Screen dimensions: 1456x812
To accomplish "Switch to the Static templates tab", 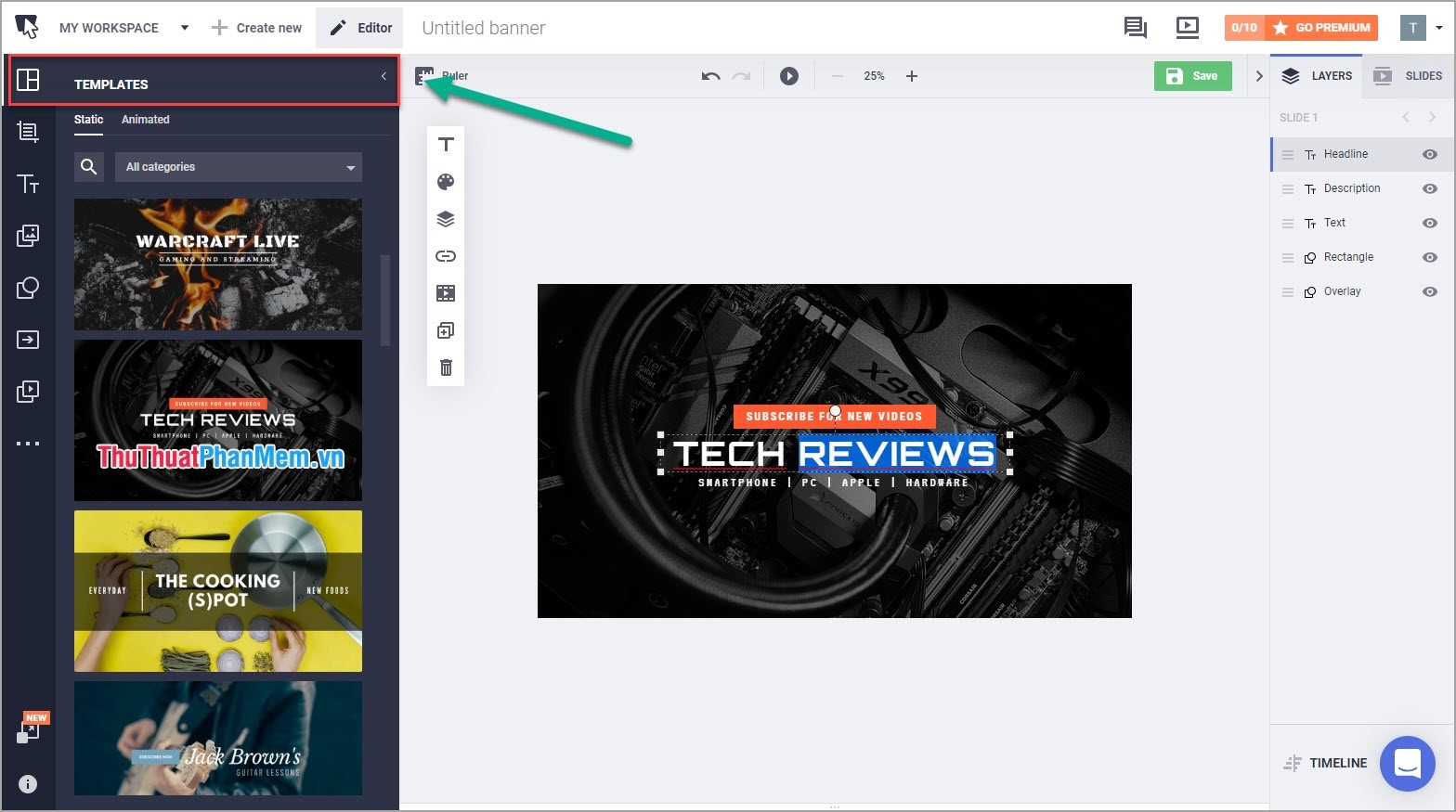I will [89, 120].
